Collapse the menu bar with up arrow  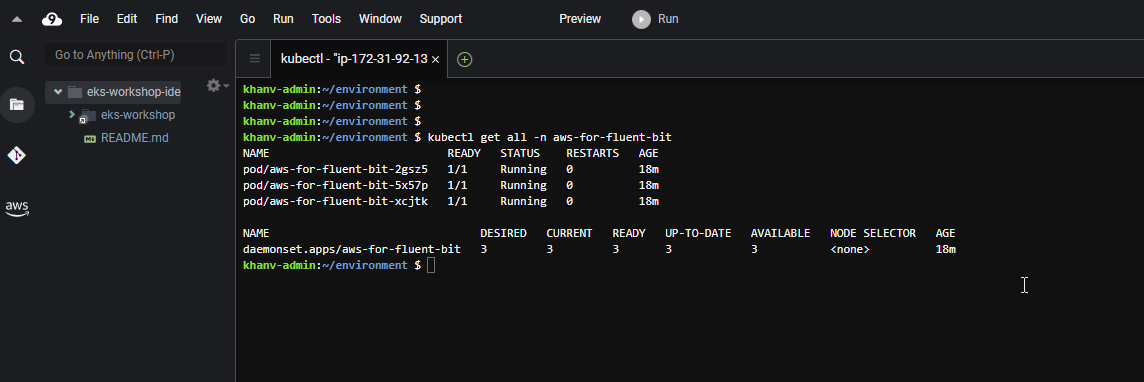[17, 19]
